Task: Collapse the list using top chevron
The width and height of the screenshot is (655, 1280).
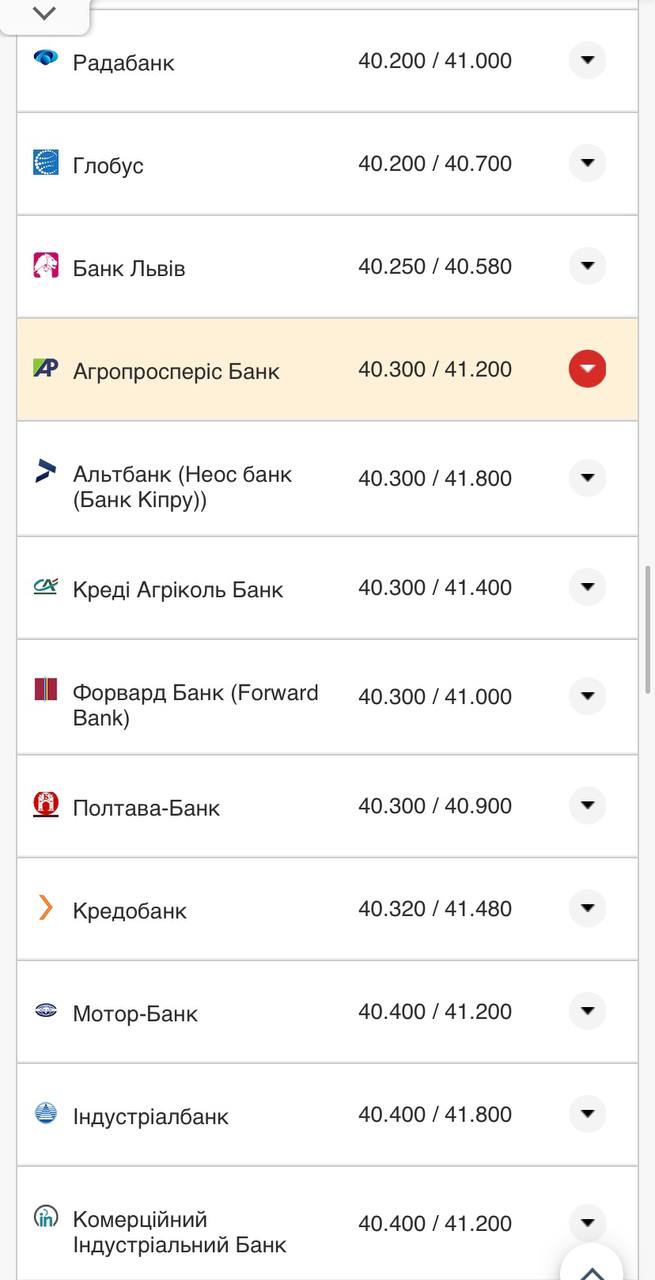Action: pos(42,14)
